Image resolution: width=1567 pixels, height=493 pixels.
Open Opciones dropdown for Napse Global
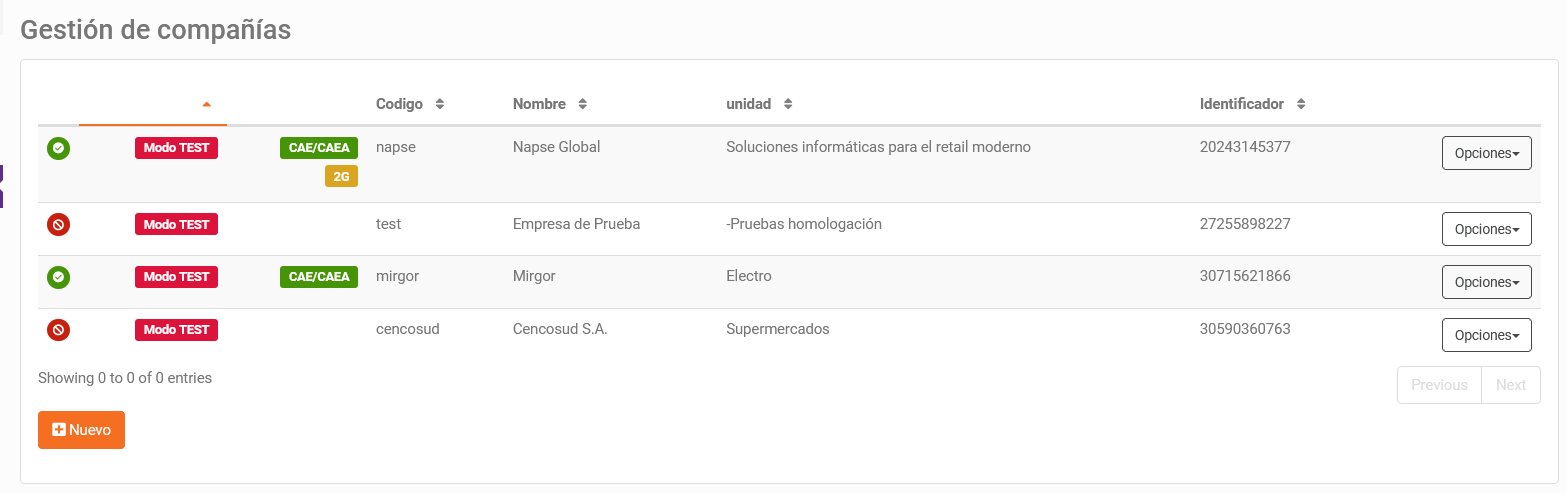point(1486,153)
